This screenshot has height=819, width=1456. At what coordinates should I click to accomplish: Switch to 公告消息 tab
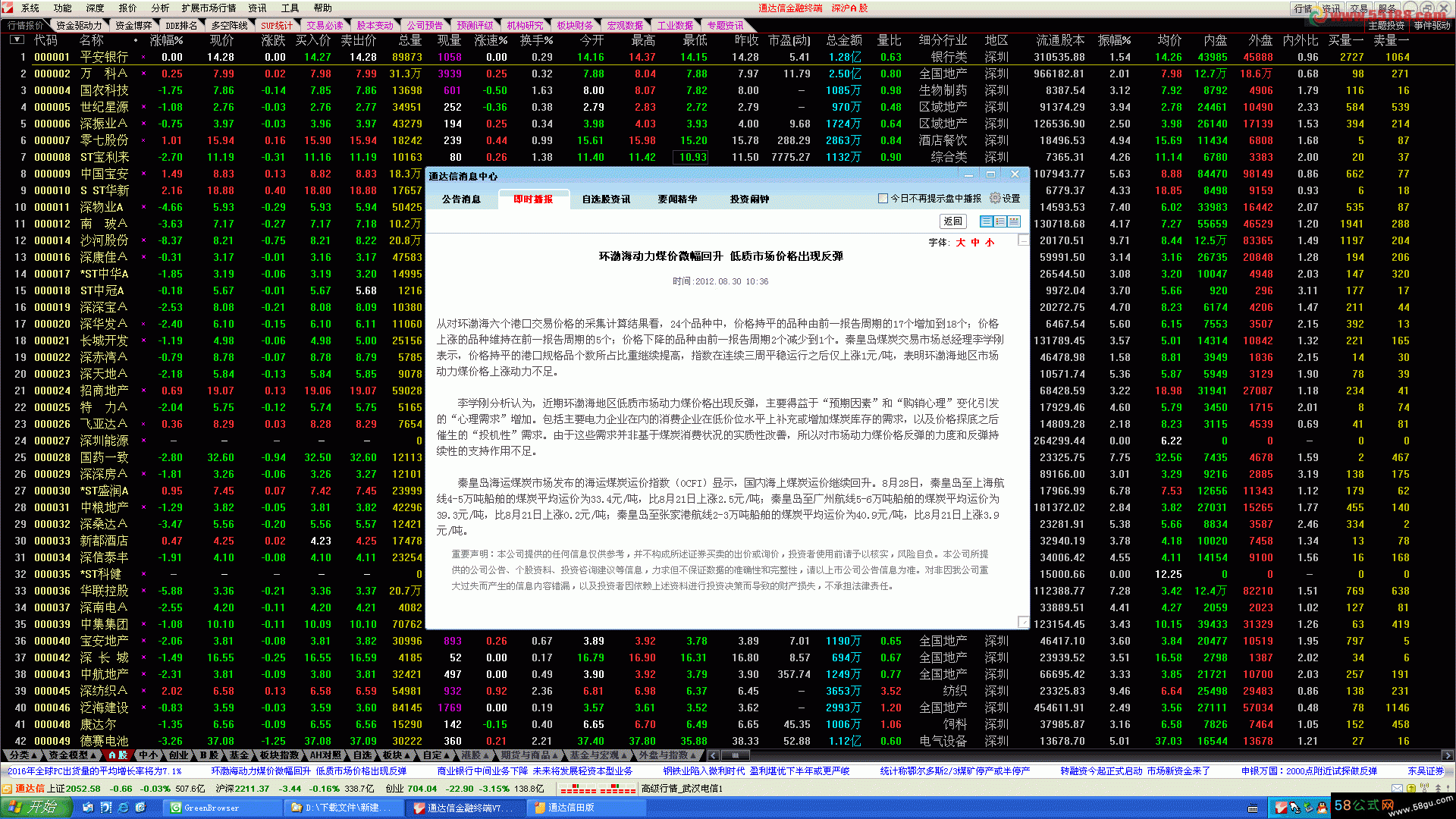coord(461,199)
